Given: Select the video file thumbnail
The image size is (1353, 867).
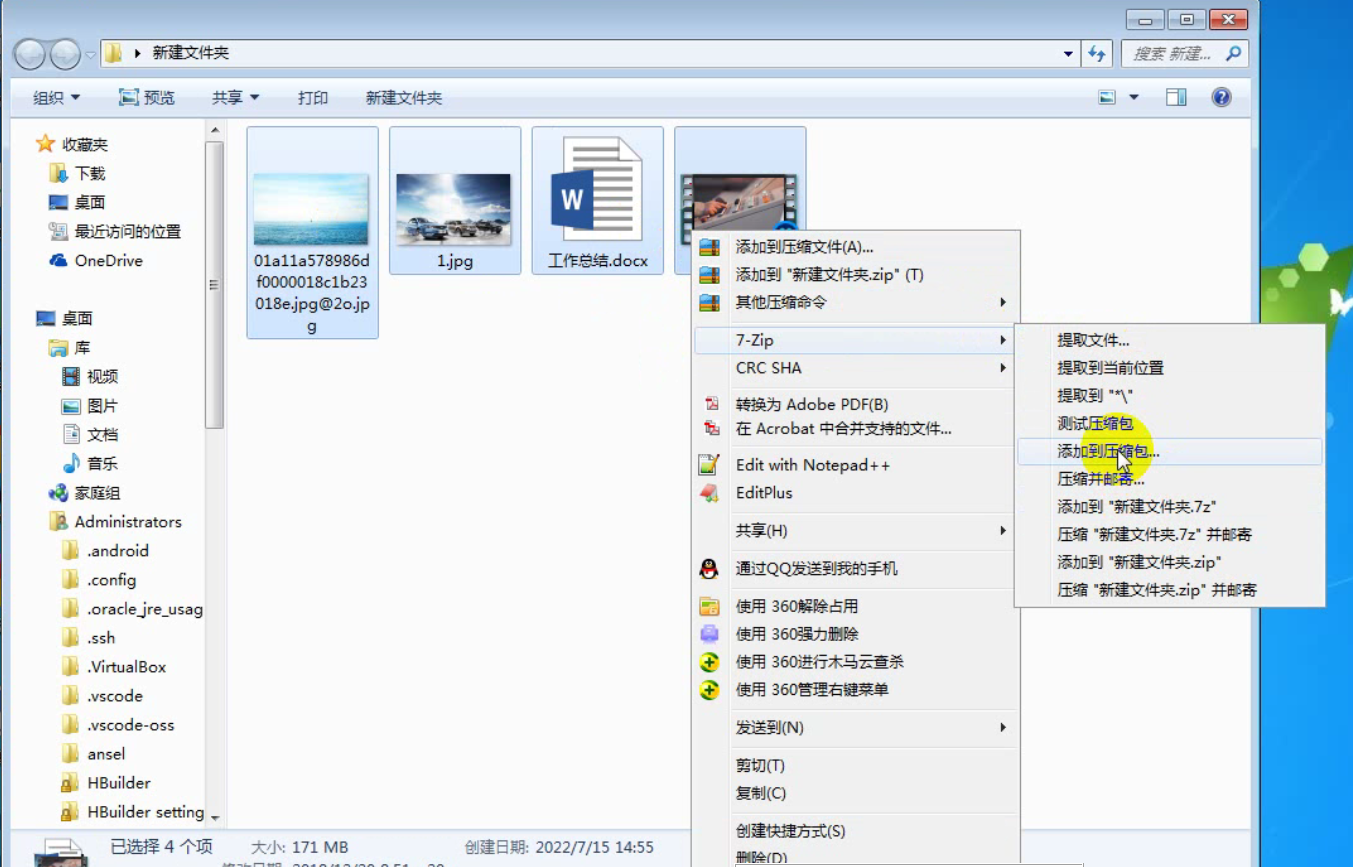Looking at the screenshot, I should click(740, 202).
